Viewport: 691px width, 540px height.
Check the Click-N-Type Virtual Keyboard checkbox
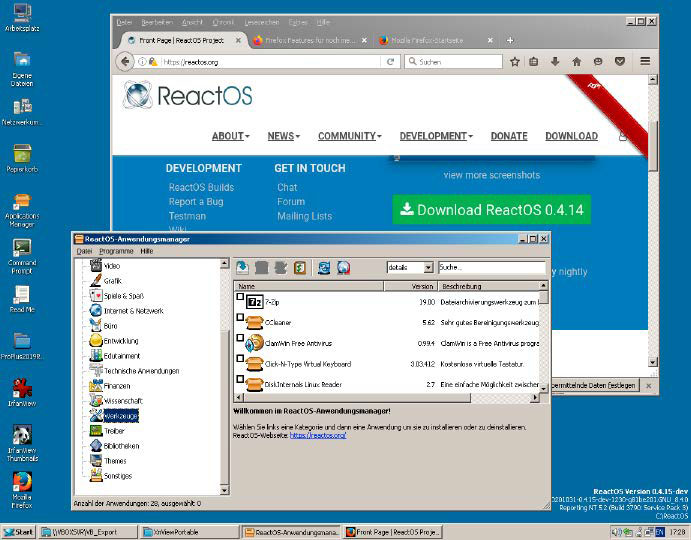click(x=240, y=358)
